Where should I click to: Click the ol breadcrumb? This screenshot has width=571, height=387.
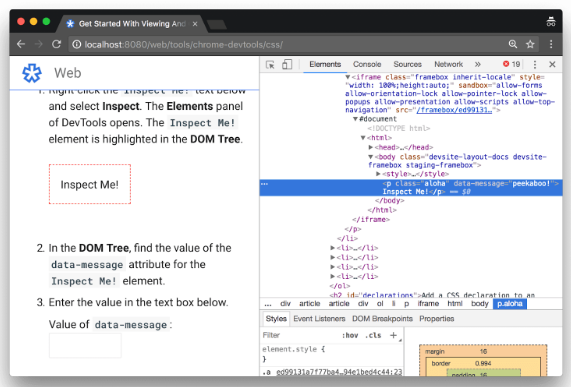380,304
